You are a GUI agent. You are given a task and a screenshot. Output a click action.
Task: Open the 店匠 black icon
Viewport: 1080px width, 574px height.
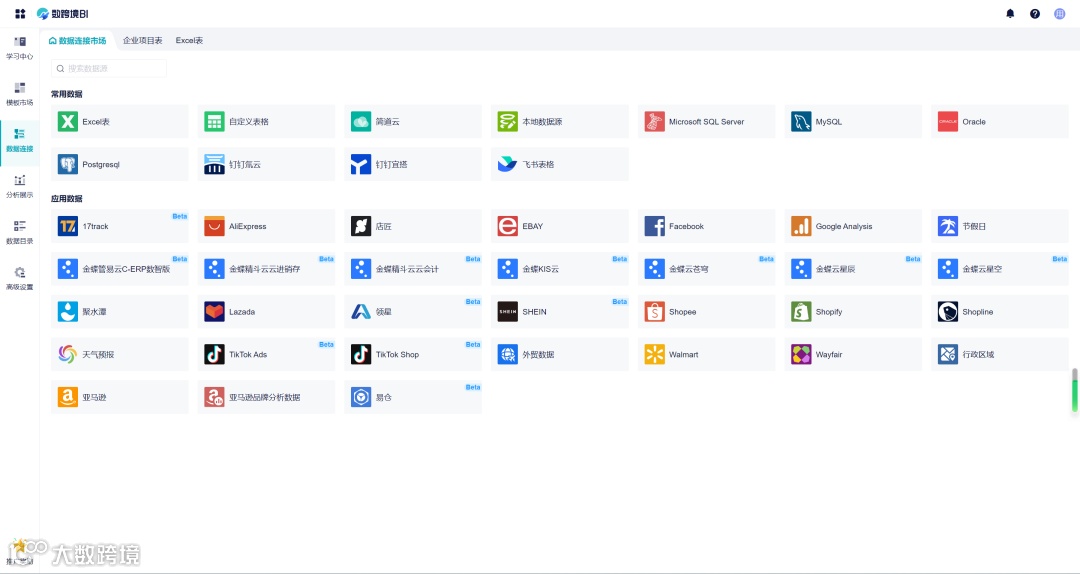click(361, 226)
